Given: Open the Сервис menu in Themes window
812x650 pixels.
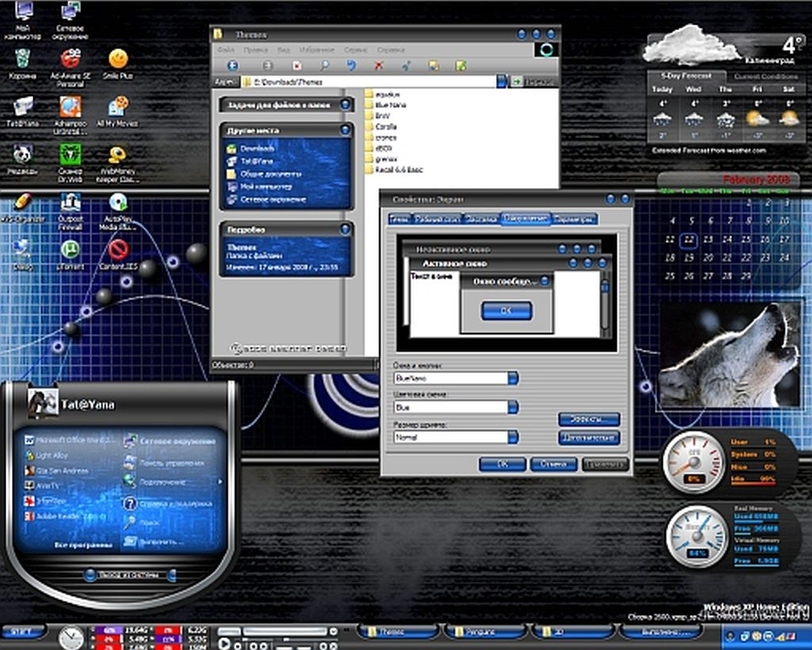Looking at the screenshot, I should [355, 50].
